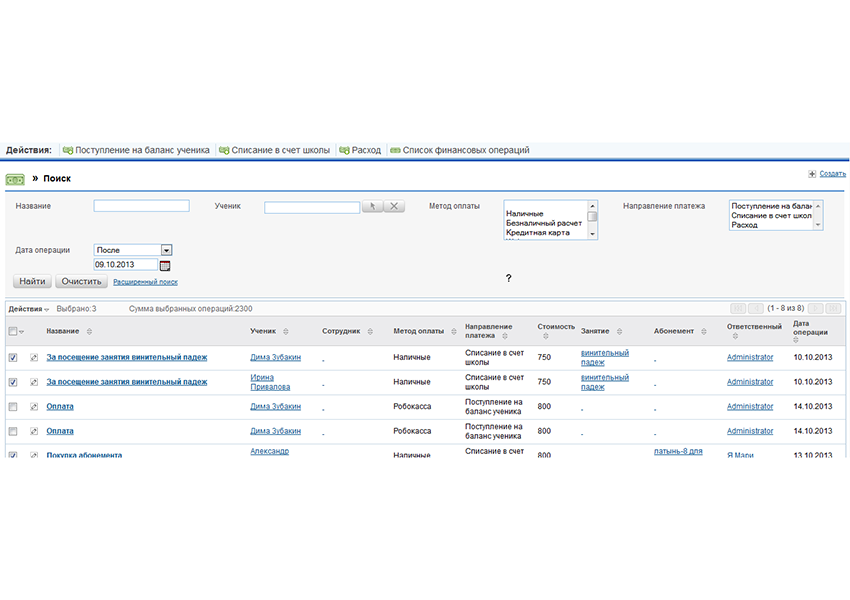Select 'Наличные' in Метод оплаты list

(524, 214)
